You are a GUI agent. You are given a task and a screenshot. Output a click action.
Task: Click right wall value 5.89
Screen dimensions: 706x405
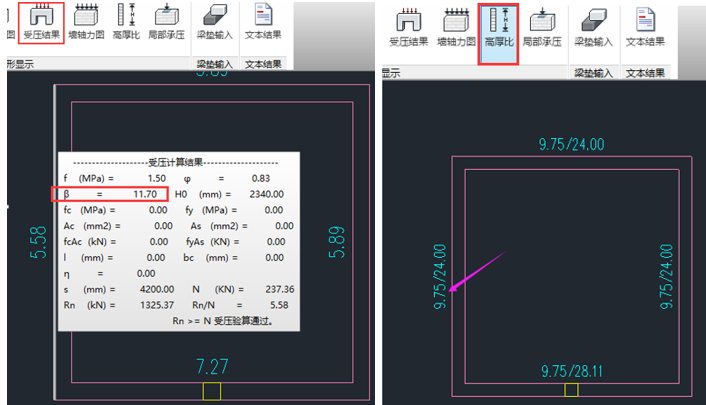click(337, 242)
